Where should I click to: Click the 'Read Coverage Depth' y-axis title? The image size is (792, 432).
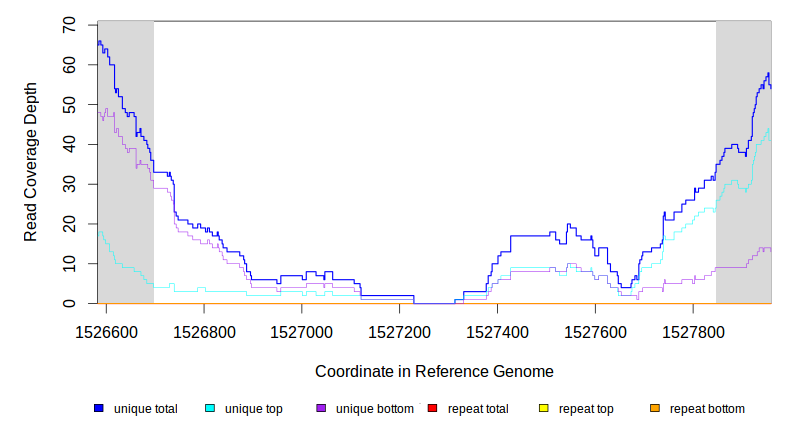point(31,162)
